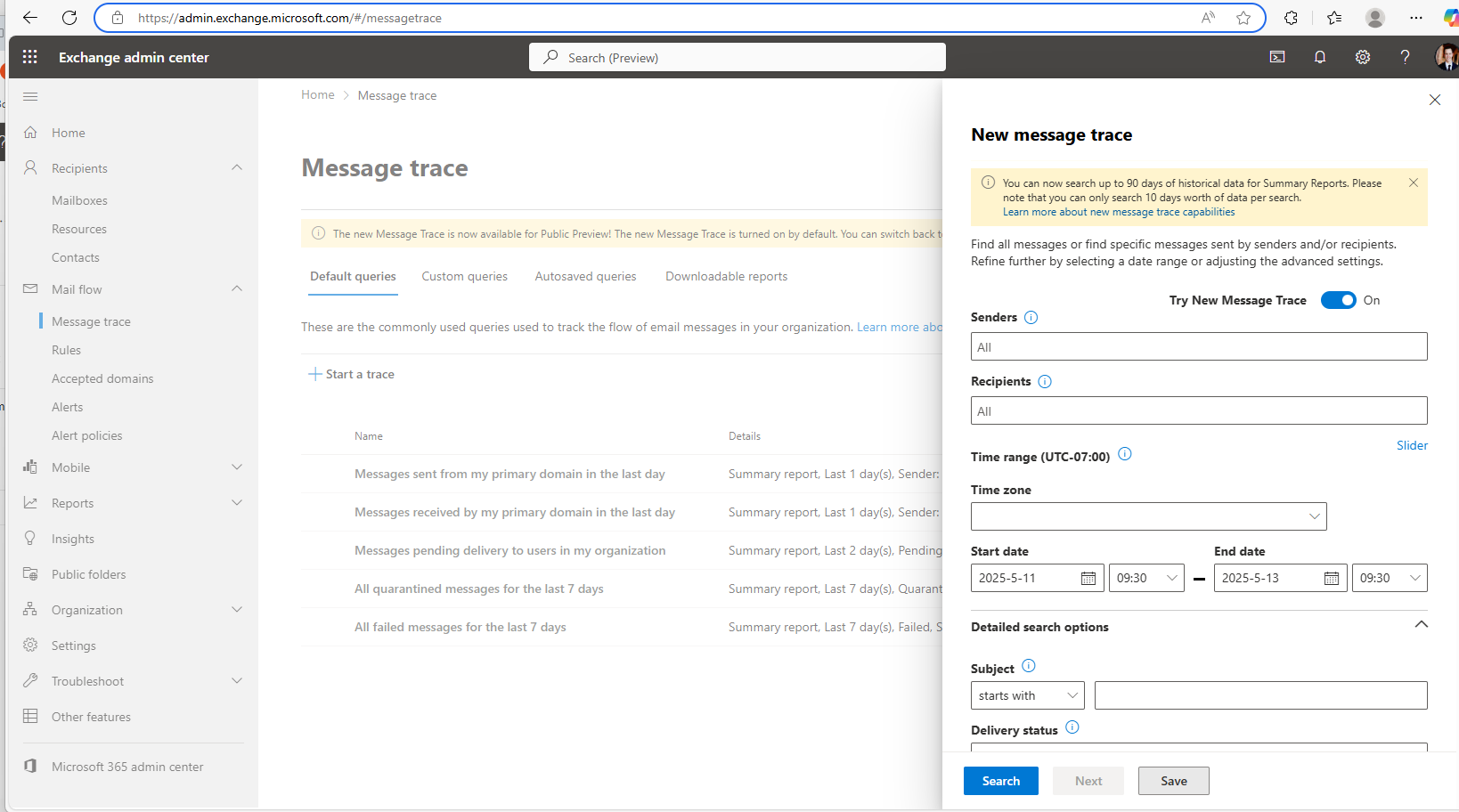
Task: Turn off Try New Message Trace toggle
Action: [x=1337, y=300]
